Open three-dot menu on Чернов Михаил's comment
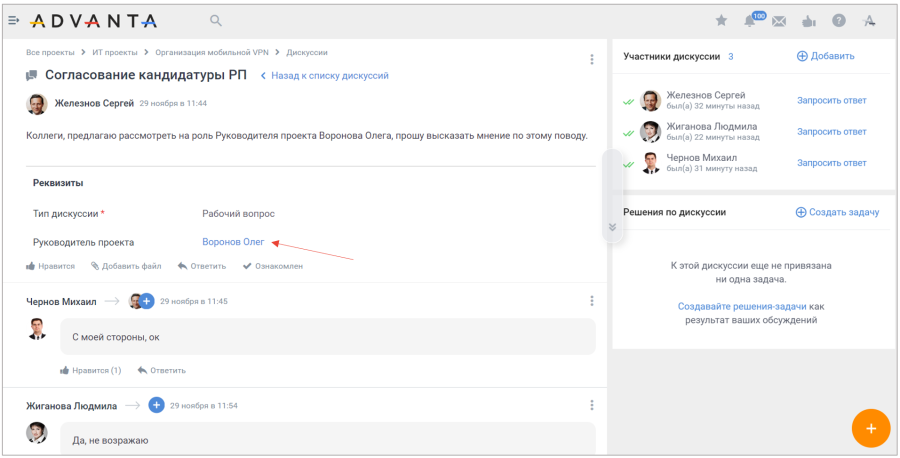Viewport: 900px width, 458px height. click(x=592, y=301)
